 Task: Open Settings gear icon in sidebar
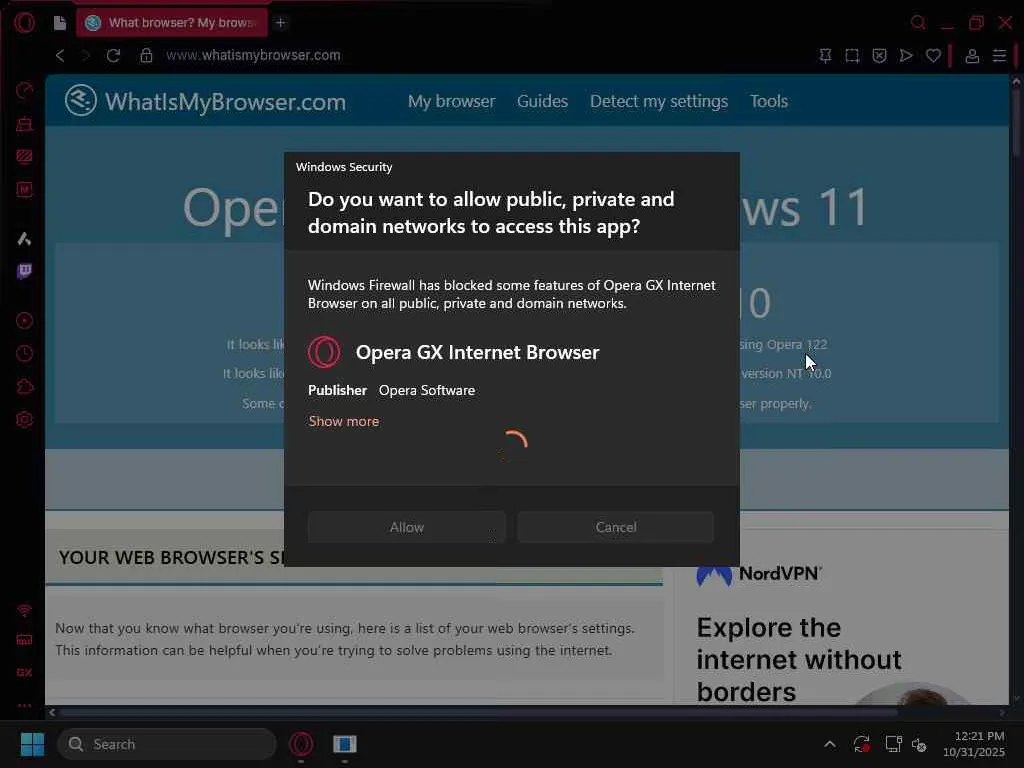(24, 419)
